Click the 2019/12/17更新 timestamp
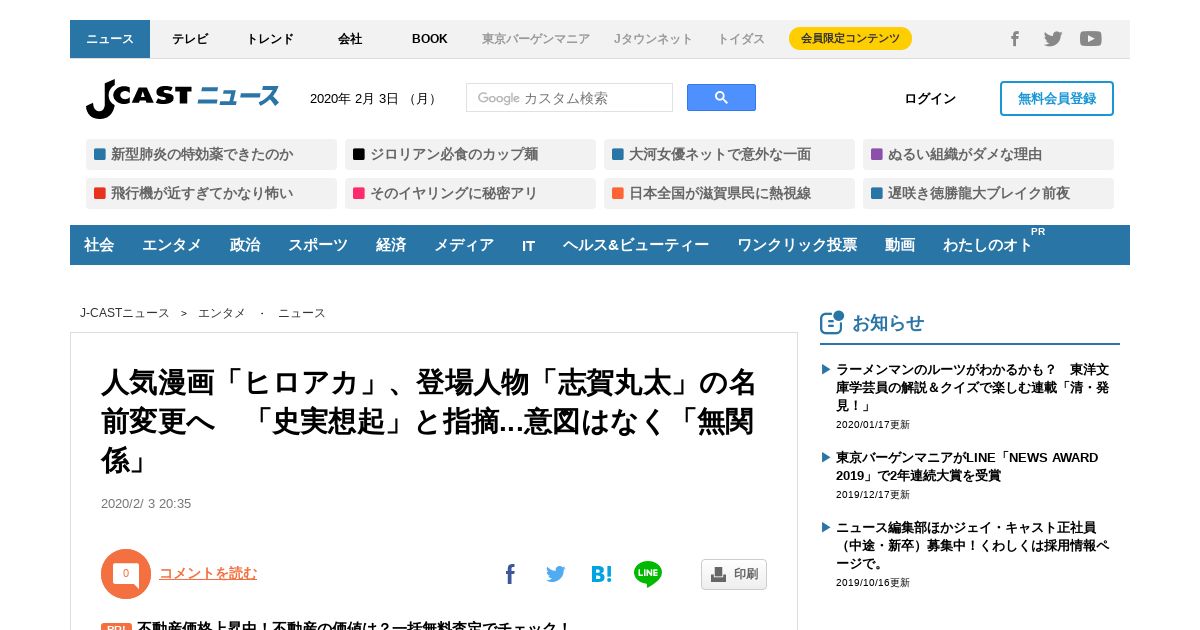Image resolution: width=1200 pixels, height=630 pixels. pos(873,494)
